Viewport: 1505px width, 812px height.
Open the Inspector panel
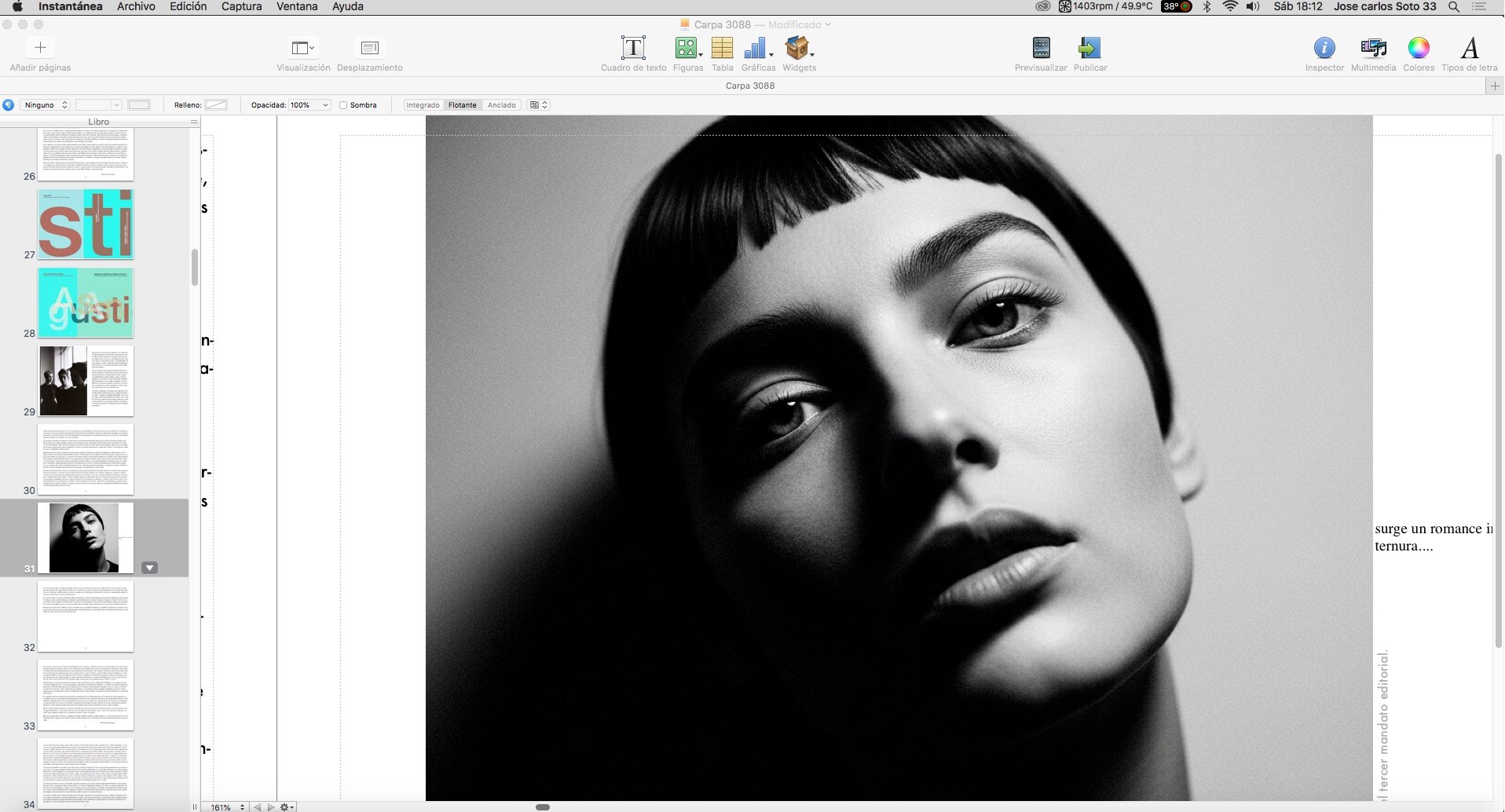coord(1324,48)
